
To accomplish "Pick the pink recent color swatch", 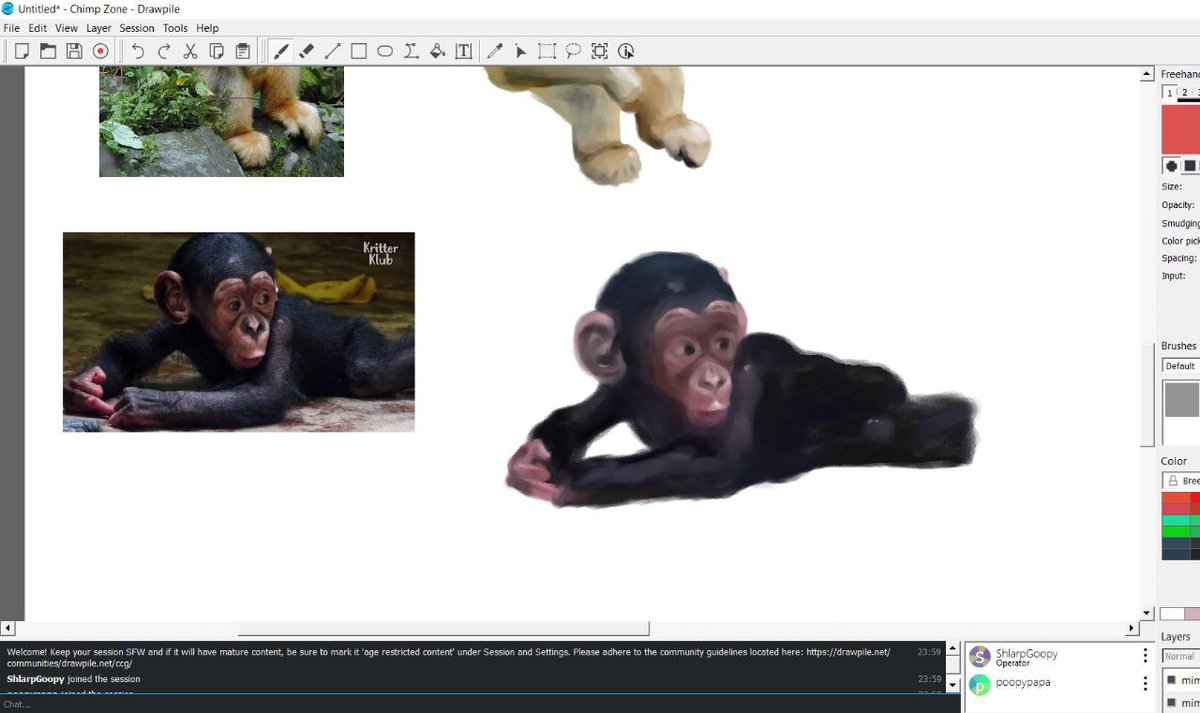I will pos(1193,613).
